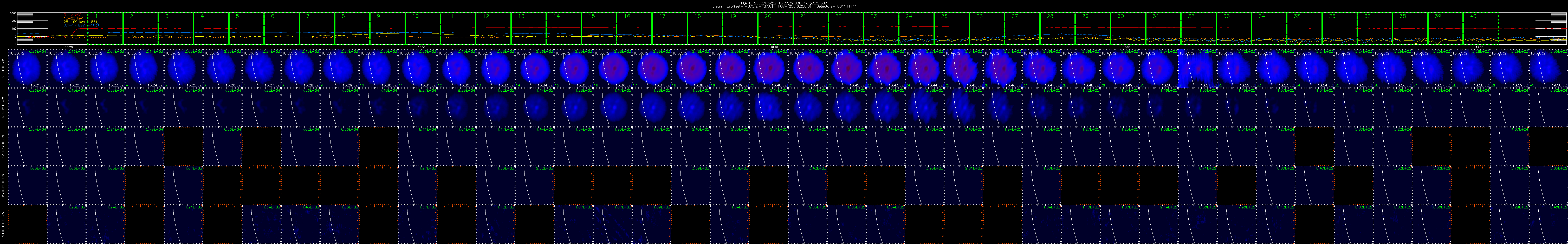Image resolution: width=1568 pixels, height=244 pixels.
Task: Open the 3.0-6.0 keV image starting 18:47:32
Action: click(x=1080, y=69)
